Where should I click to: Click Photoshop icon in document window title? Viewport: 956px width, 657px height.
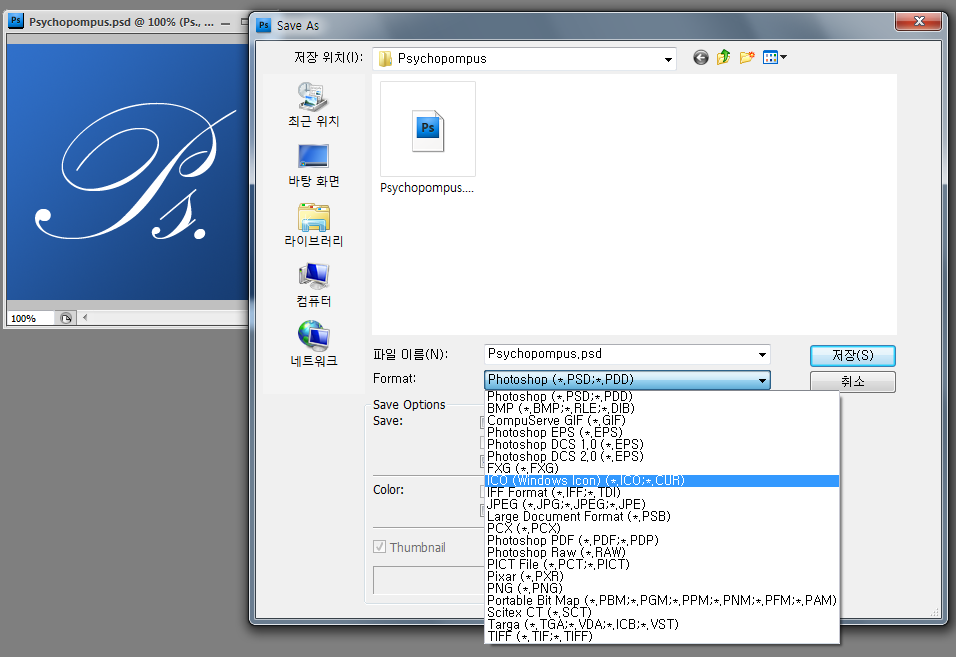(x=16, y=21)
